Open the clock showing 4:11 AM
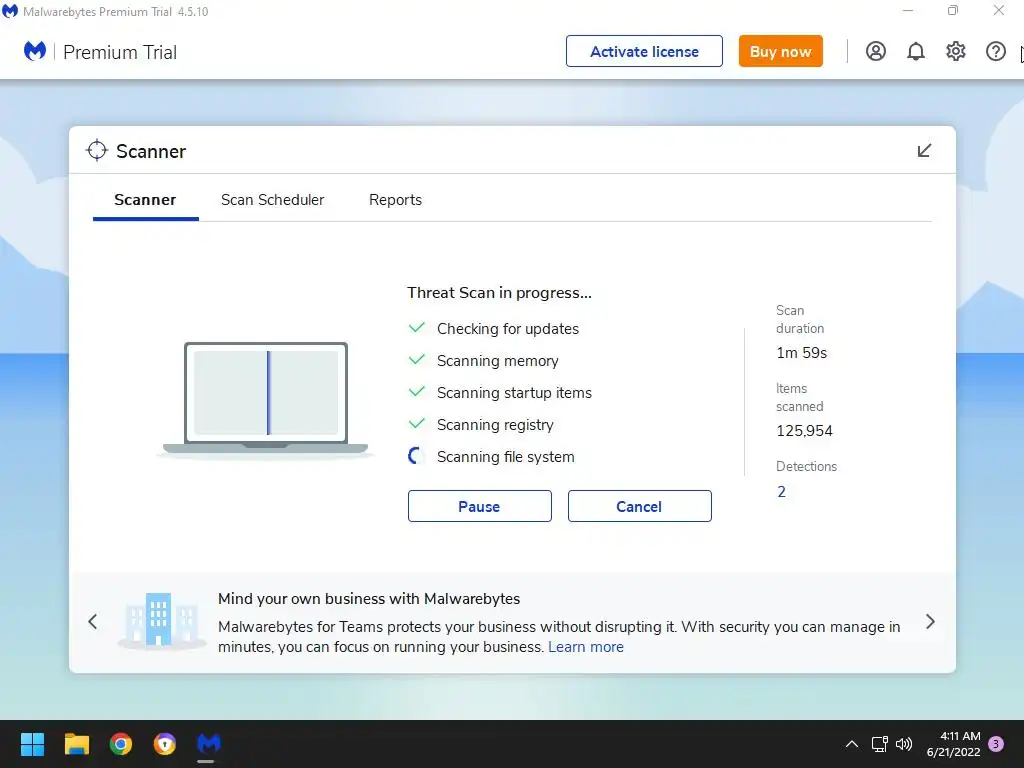 [953, 744]
